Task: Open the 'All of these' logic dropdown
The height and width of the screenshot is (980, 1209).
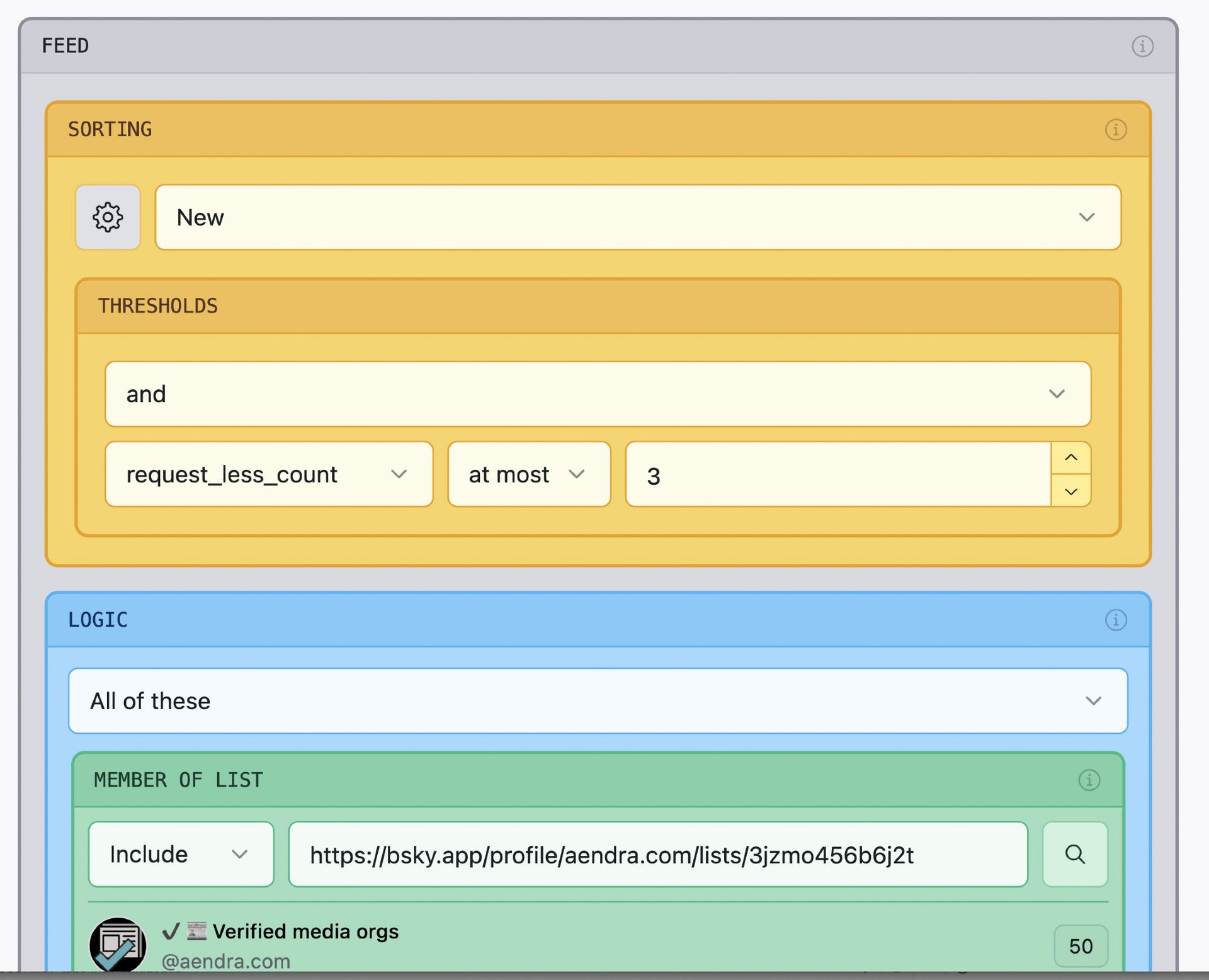Action: pyautogui.click(x=597, y=701)
